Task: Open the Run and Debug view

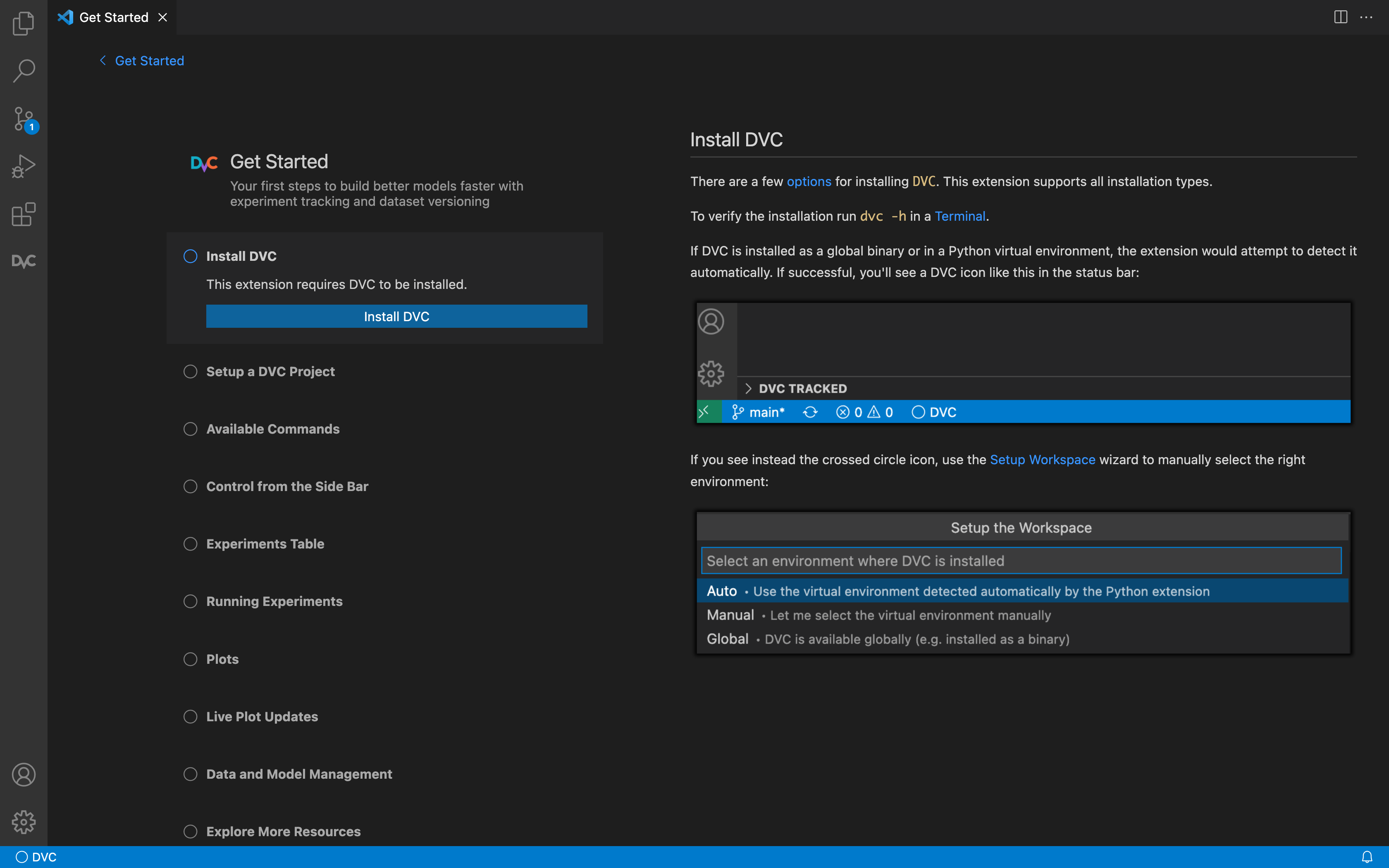Action: 24,167
